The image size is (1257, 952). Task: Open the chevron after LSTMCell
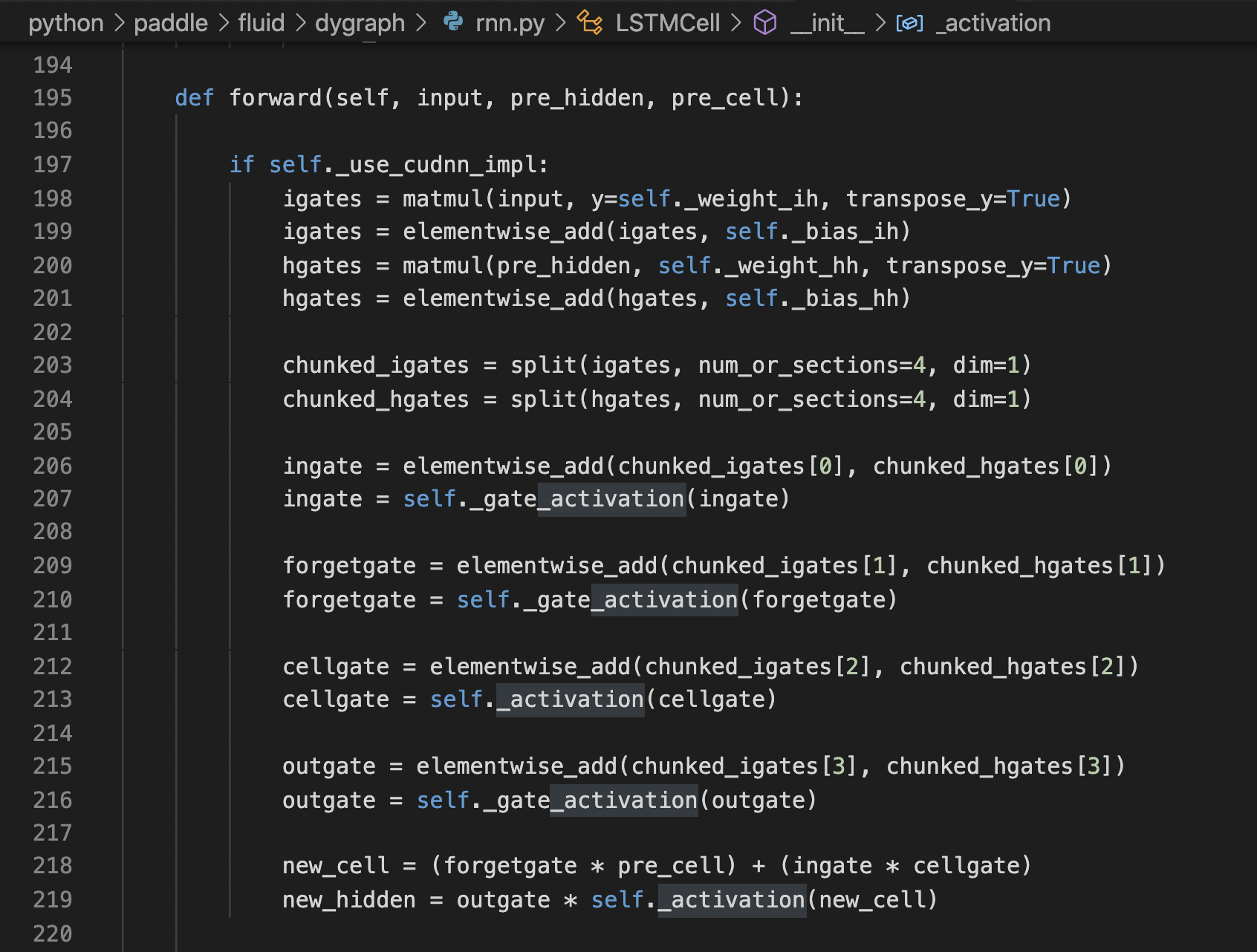click(x=735, y=22)
